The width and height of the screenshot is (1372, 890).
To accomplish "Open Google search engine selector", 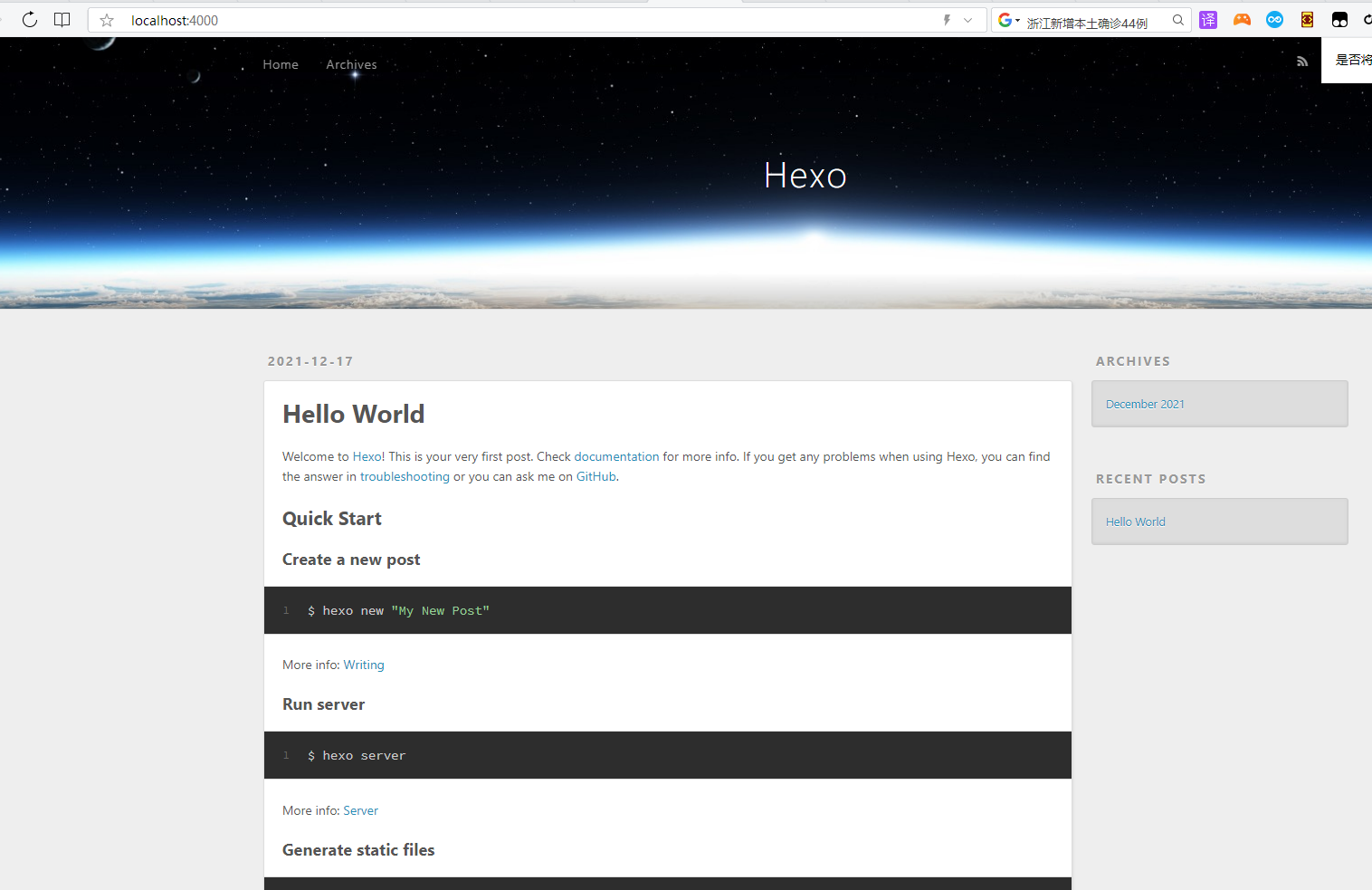I will pos(1008,20).
